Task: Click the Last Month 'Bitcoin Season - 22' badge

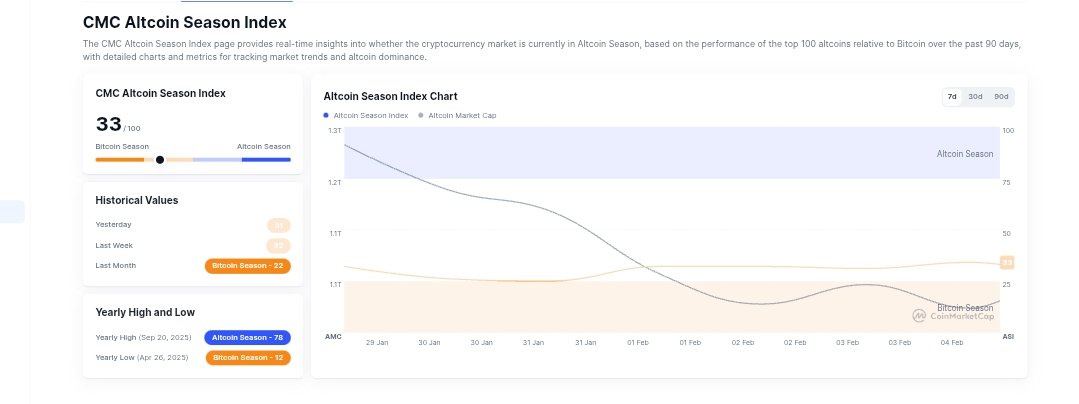Action: (247, 266)
